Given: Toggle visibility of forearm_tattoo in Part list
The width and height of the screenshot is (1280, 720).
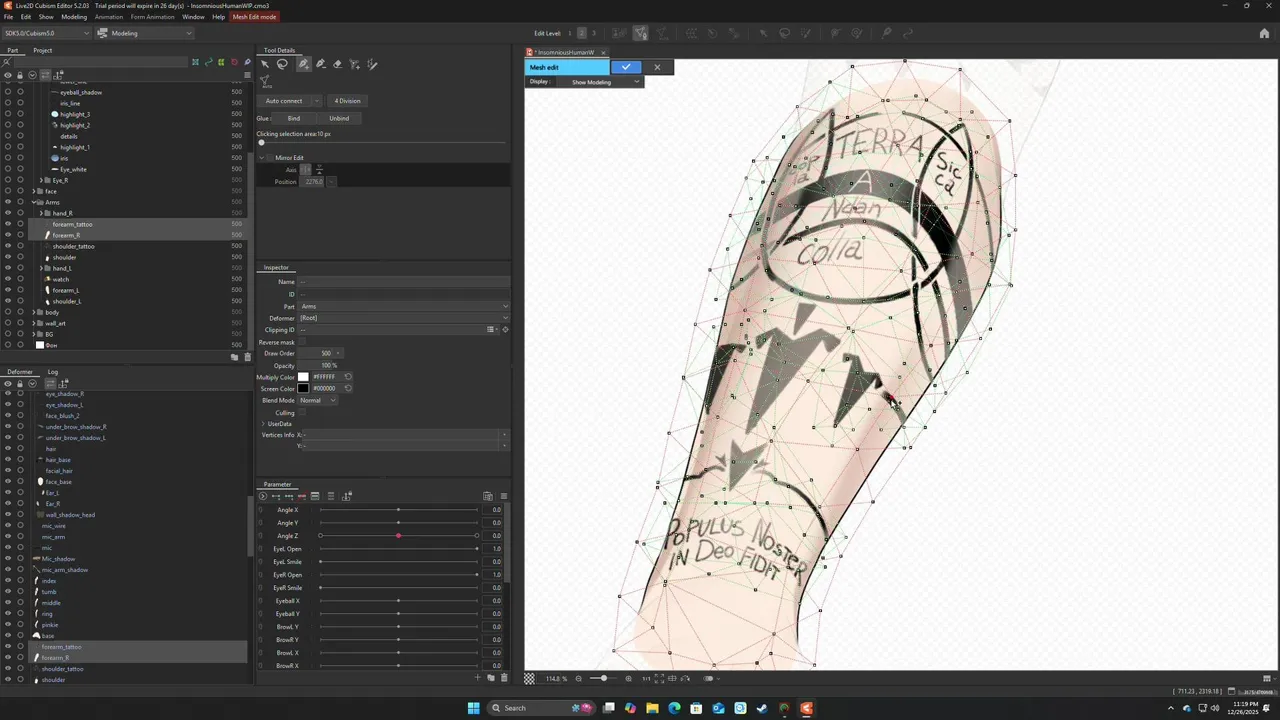Looking at the screenshot, I should coord(8,224).
